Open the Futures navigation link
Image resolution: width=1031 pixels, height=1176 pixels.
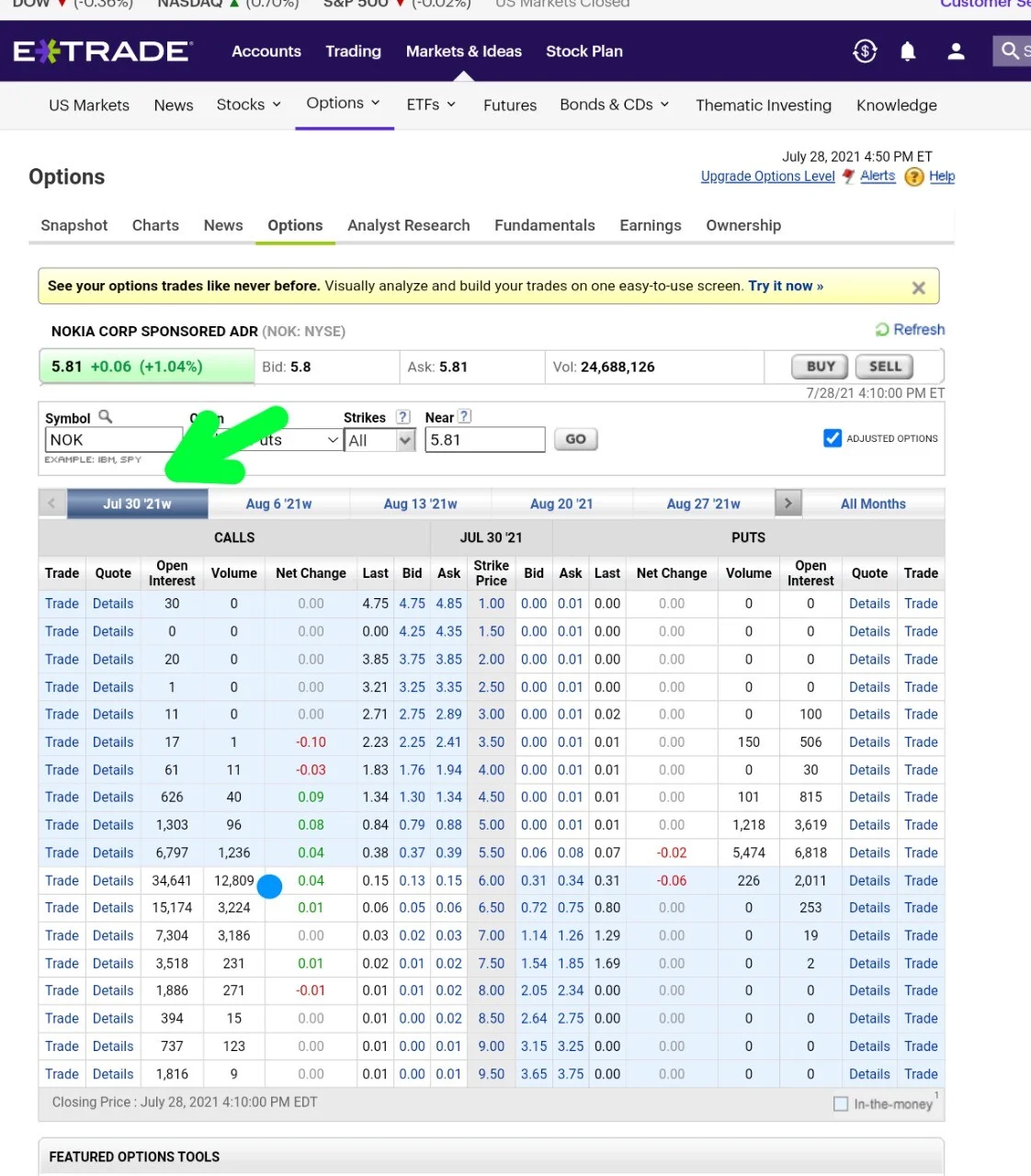(510, 105)
